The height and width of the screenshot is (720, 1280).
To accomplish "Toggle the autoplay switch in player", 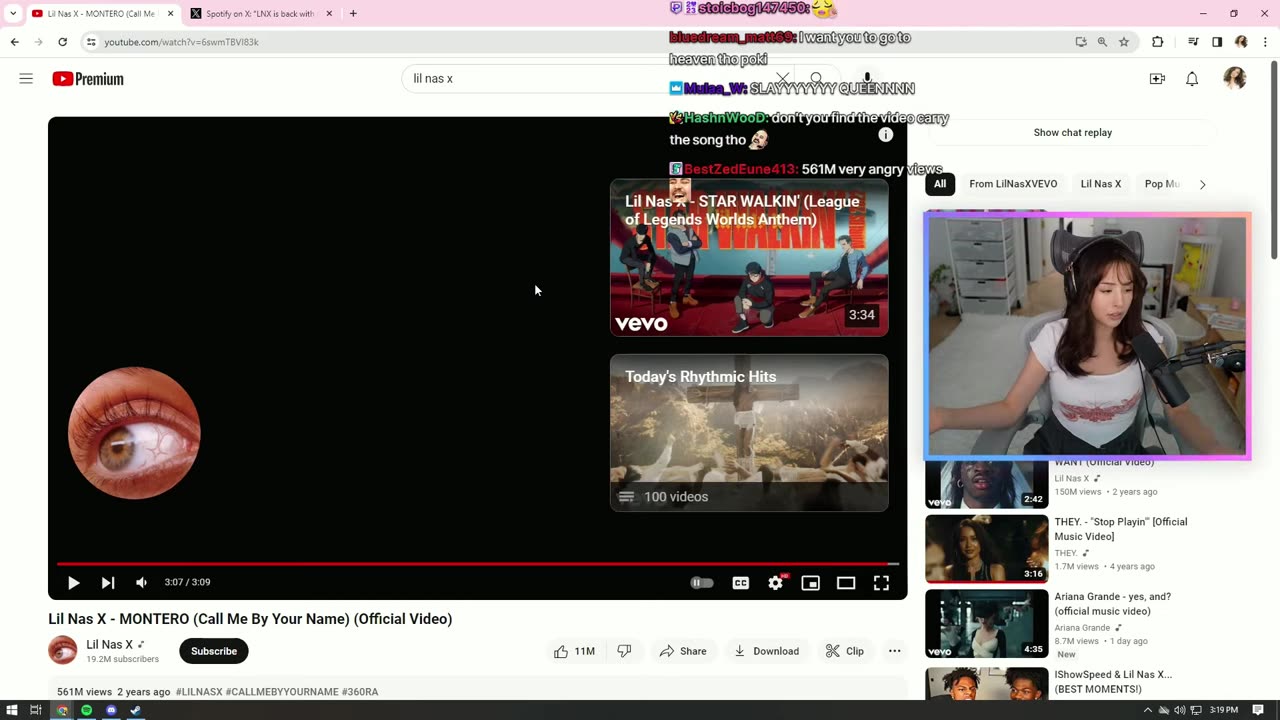I will click(702, 583).
